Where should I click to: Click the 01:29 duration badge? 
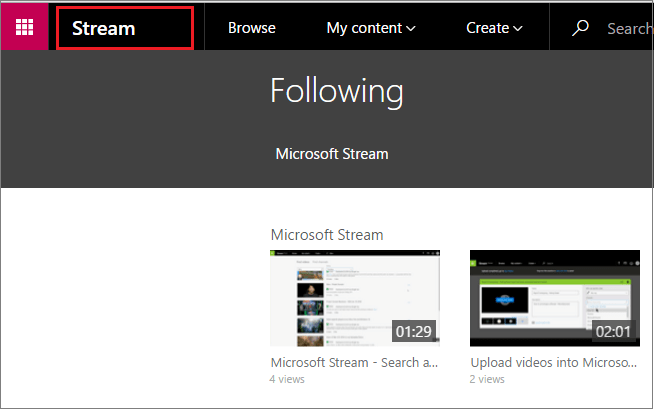414,332
